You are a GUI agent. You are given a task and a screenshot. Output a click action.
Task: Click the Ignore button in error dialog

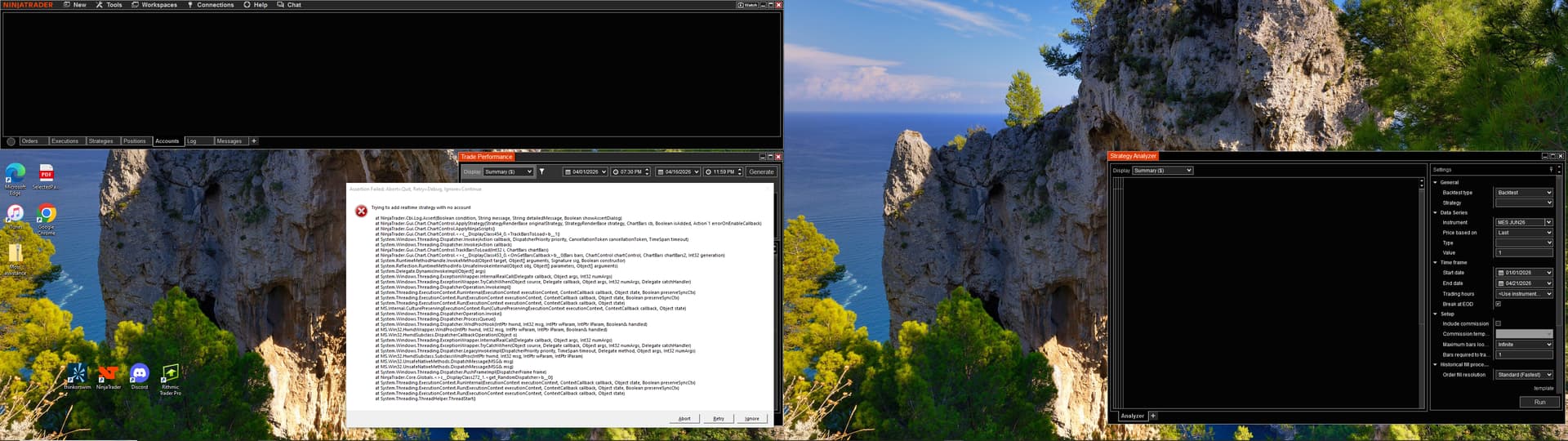point(751,418)
